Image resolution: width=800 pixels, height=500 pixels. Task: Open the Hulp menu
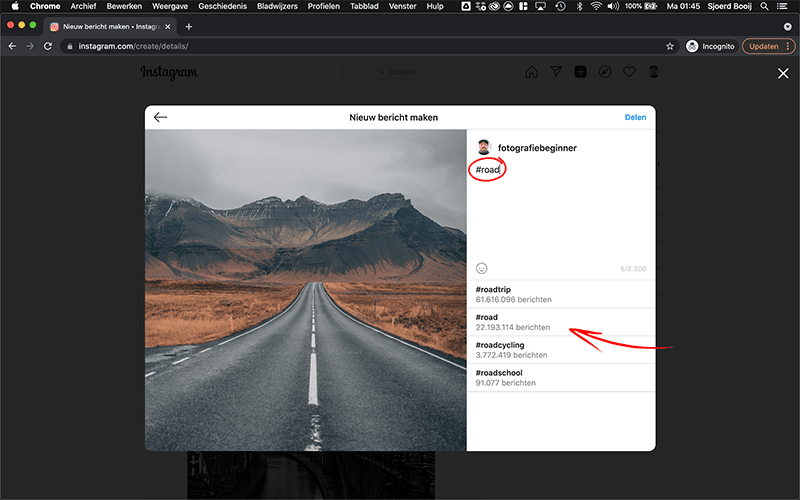tap(435, 6)
